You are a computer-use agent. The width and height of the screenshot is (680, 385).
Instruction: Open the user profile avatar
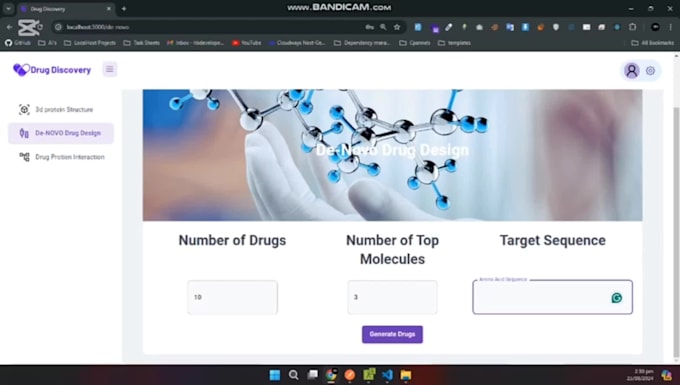point(631,70)
